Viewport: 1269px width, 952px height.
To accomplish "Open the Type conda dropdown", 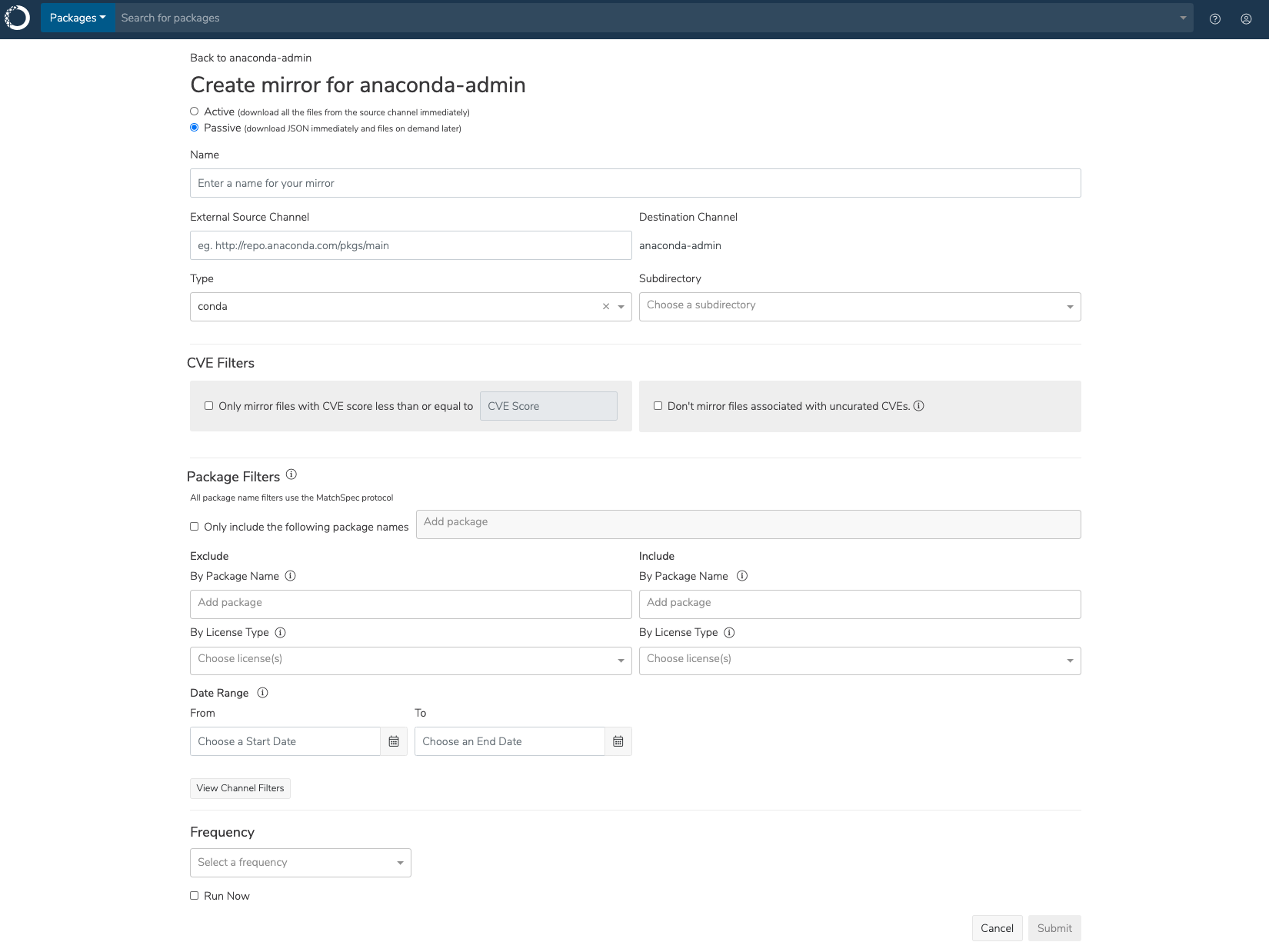I will tap(411, 307).
